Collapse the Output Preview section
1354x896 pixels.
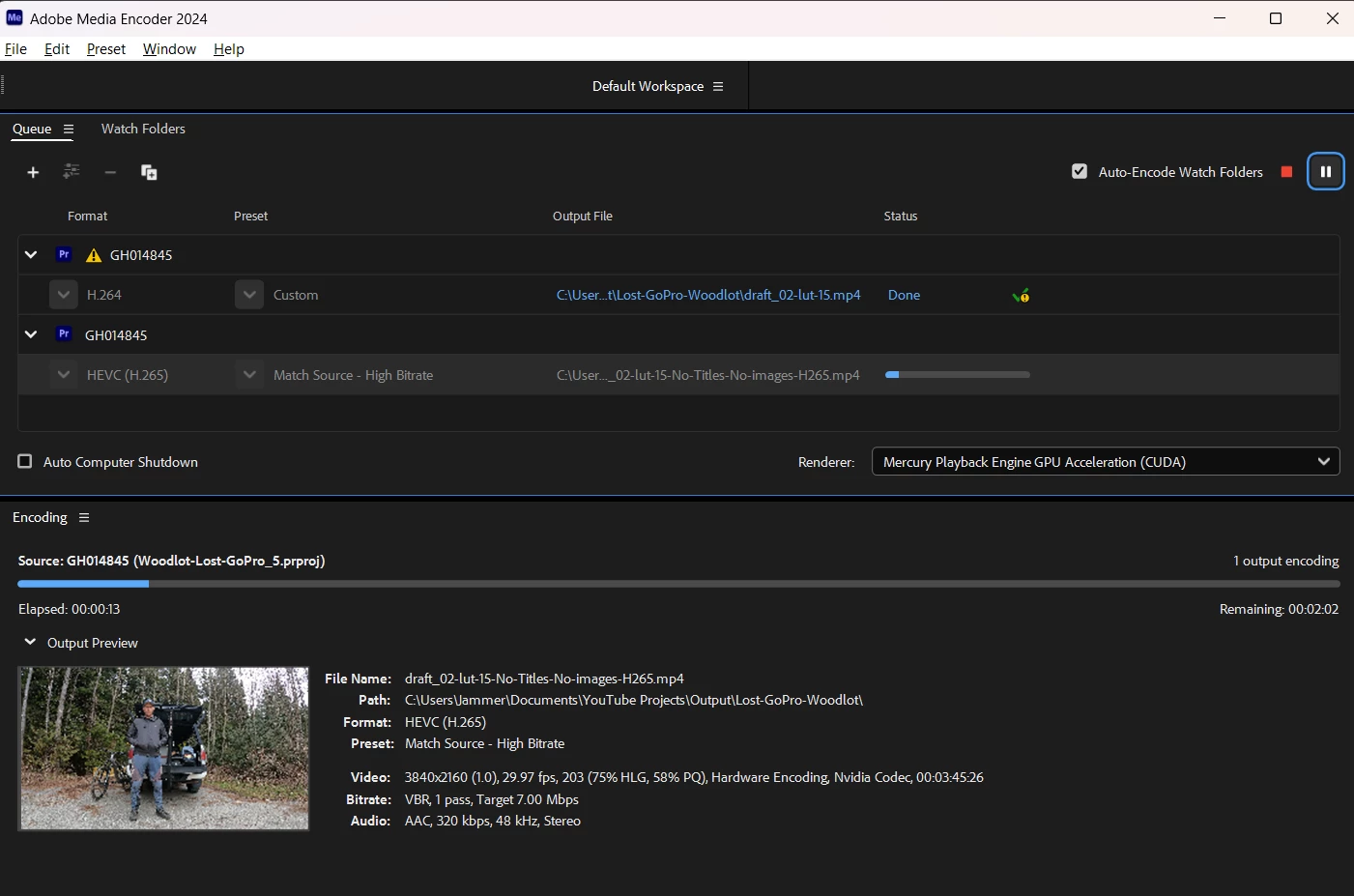30,642
